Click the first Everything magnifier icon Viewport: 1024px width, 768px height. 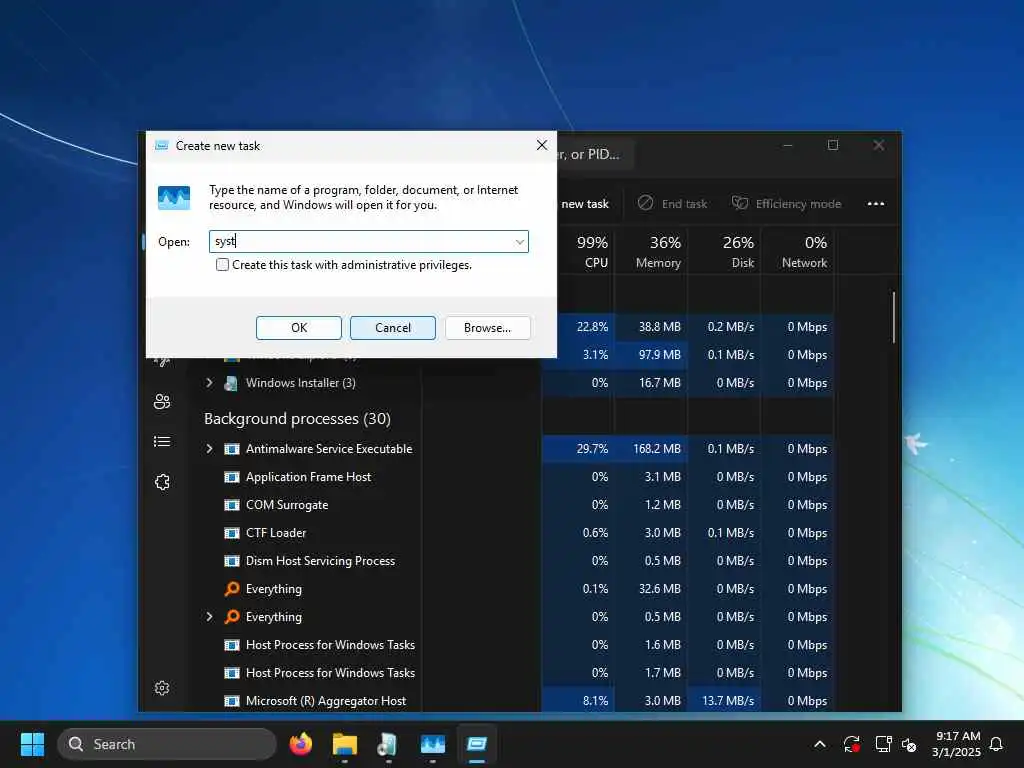pos(232,589)
